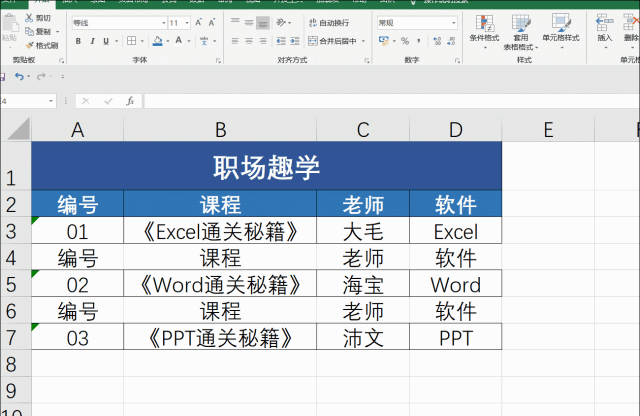The height and width of the screenshot is (416, 640).
Task: Open the font size 11 dropdown
Action: [187, 23]
